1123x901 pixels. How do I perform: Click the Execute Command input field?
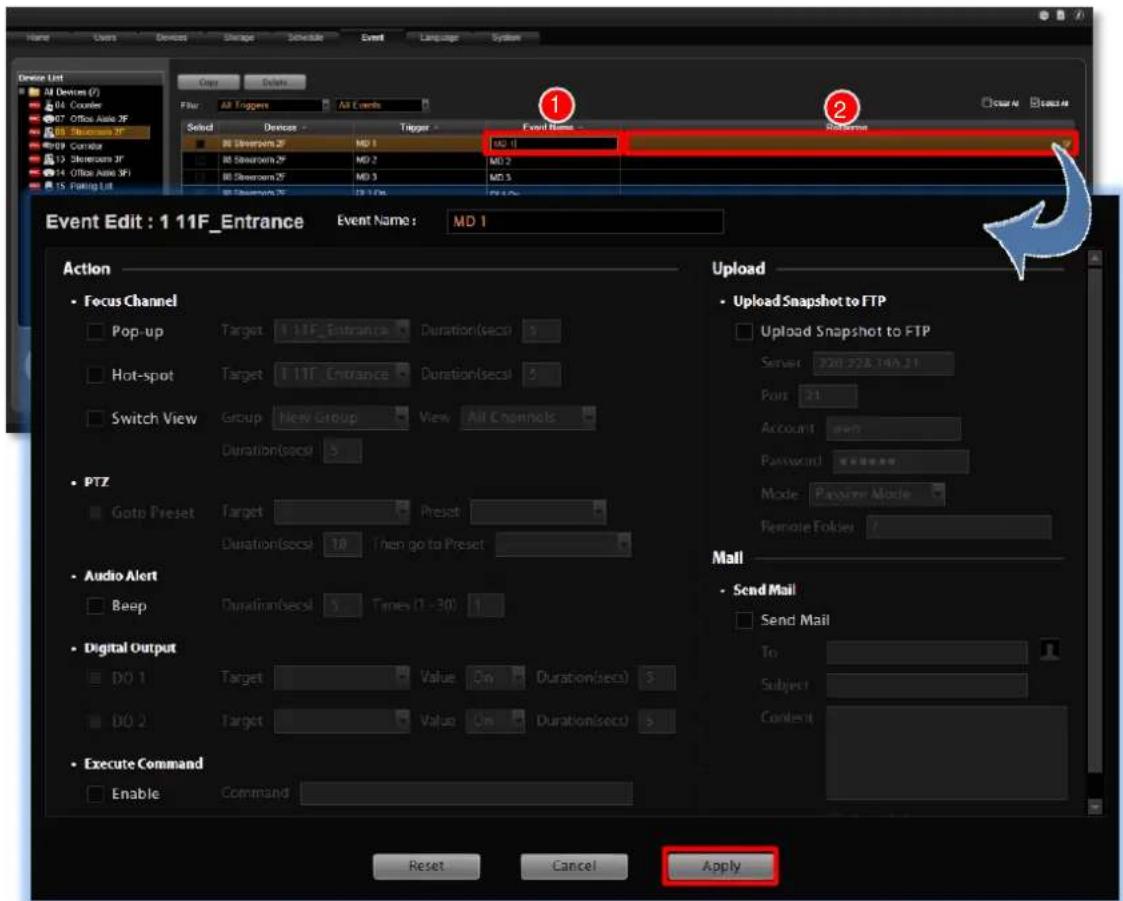pyautogui.click(x=466, y=793)
